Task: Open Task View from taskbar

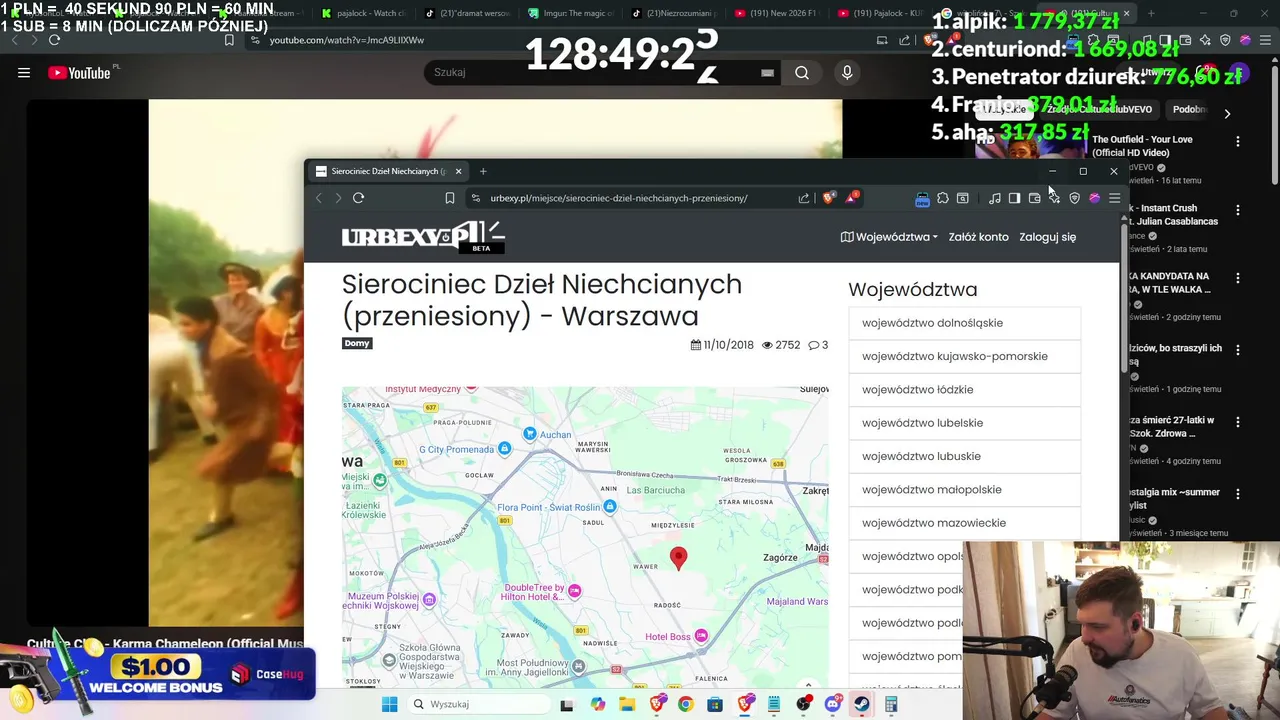Action: [x=567, y=704]
